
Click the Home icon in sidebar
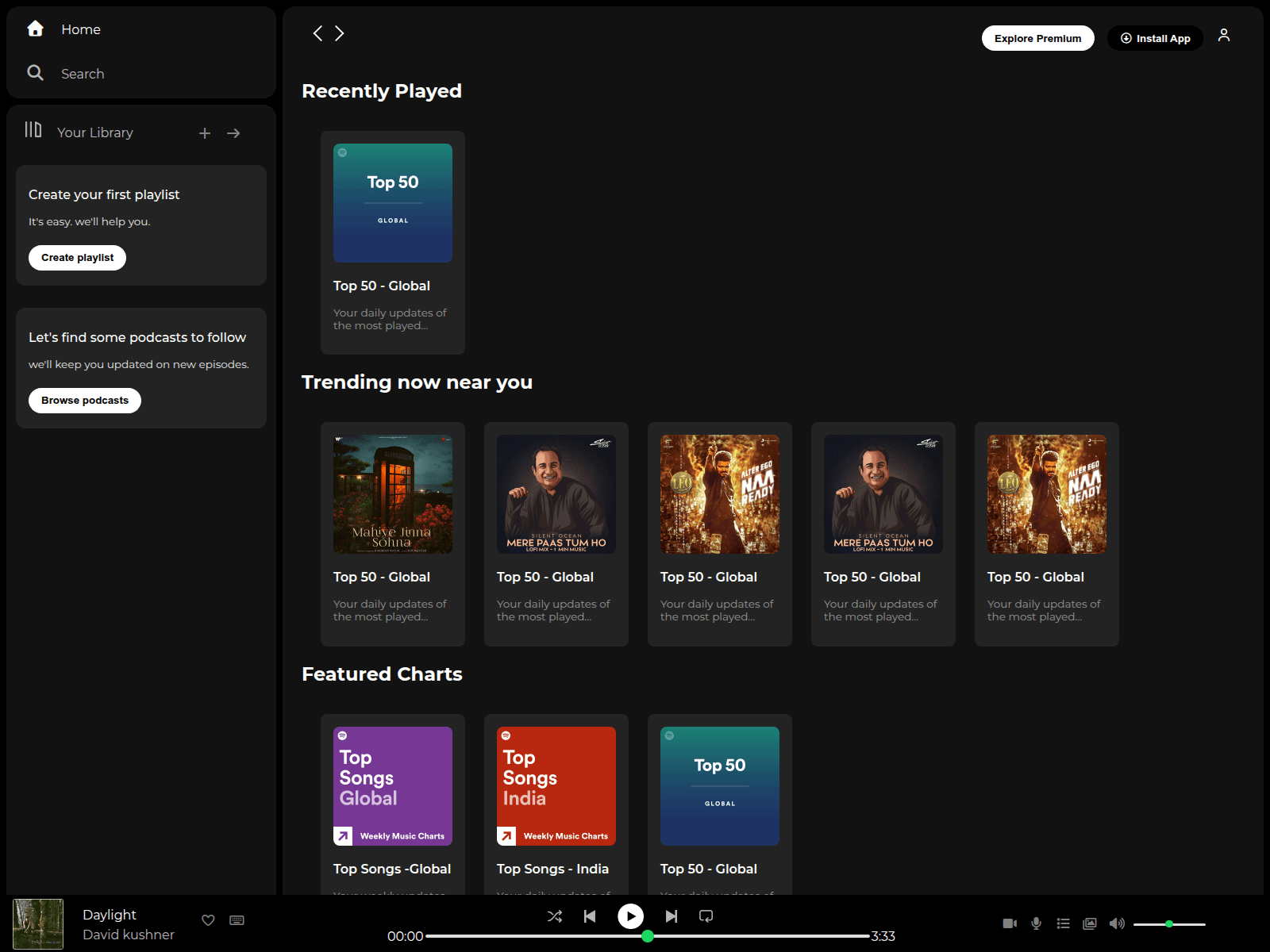point(35,29)
